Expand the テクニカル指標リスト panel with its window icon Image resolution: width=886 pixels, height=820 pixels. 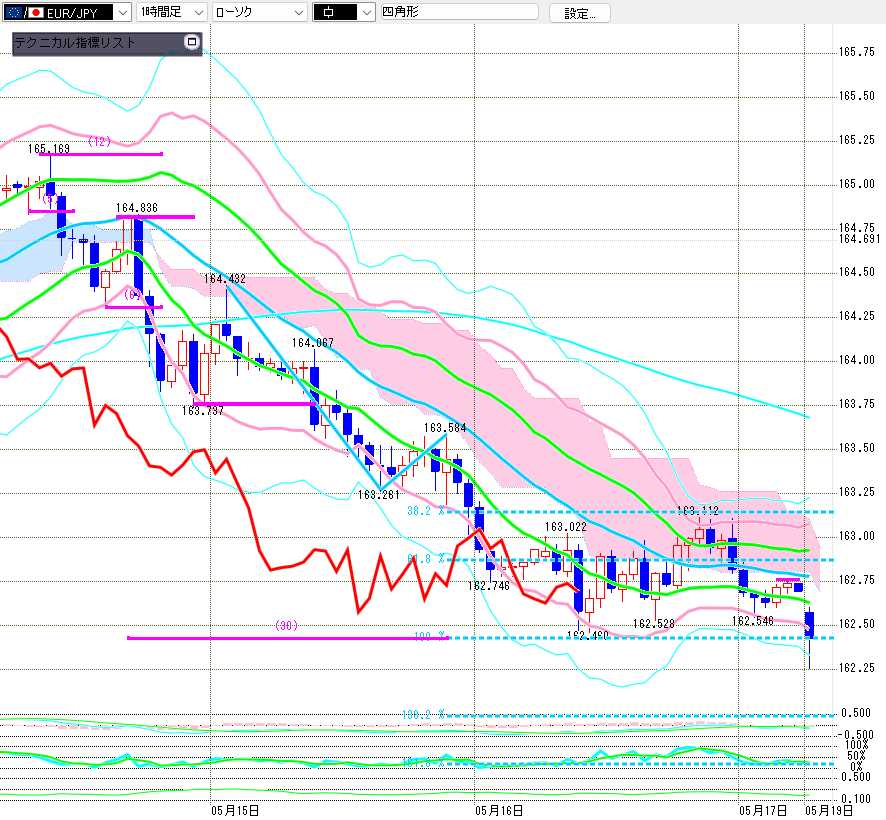(x=192, y=42)
